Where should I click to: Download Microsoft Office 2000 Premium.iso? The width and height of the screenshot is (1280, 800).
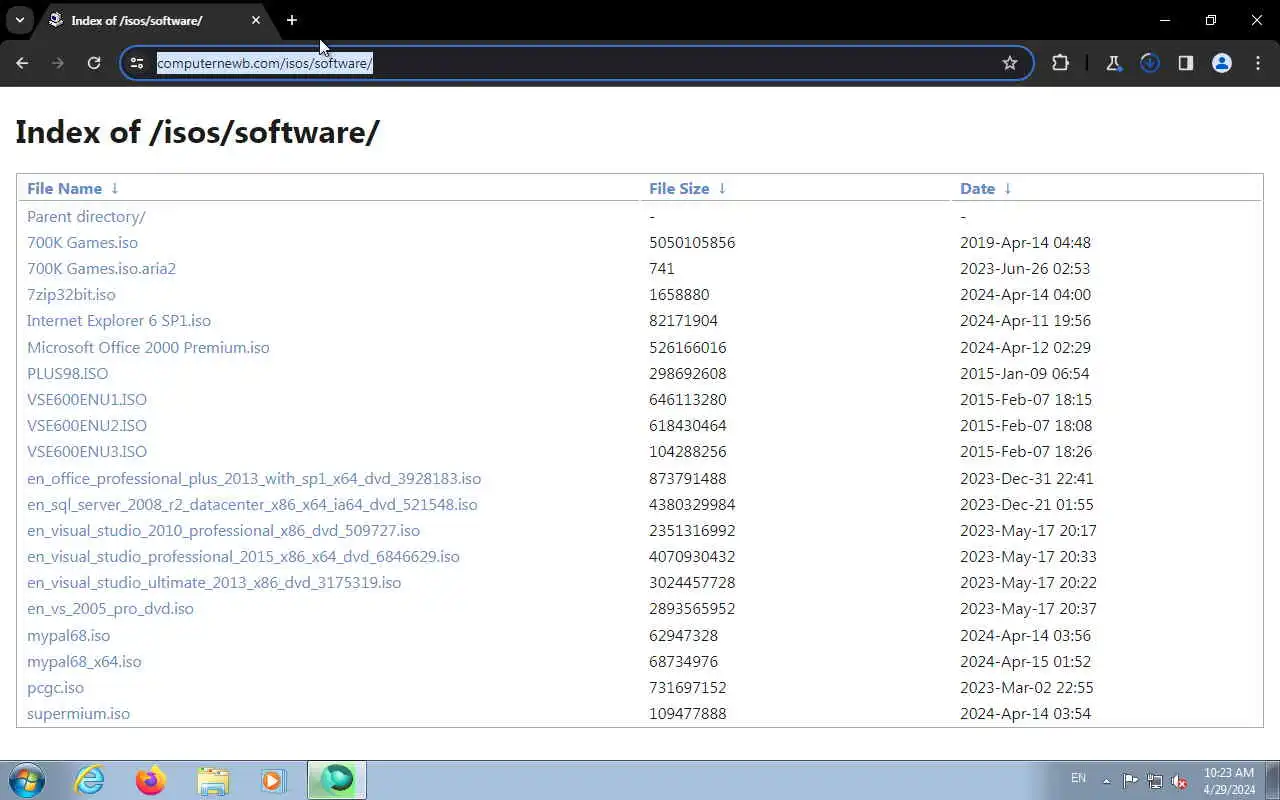(x=148, y=347)
